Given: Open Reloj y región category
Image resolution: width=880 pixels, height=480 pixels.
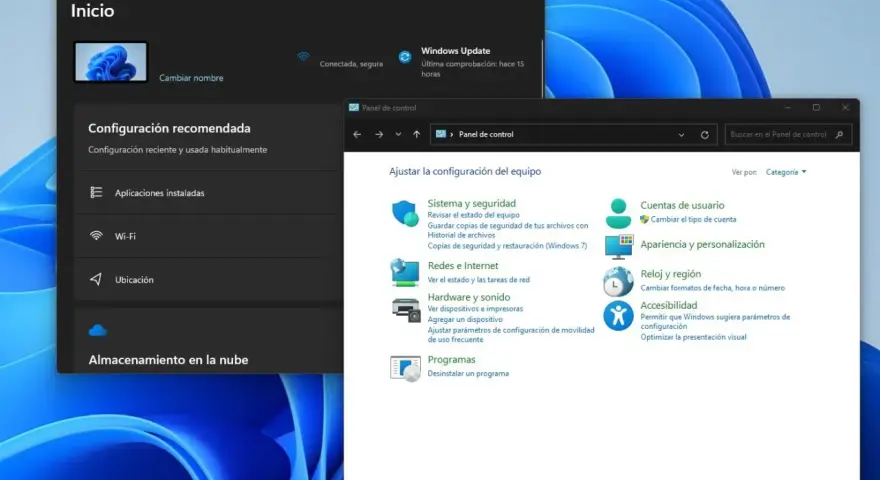Looking at the screenshot, I should point(671,274).
